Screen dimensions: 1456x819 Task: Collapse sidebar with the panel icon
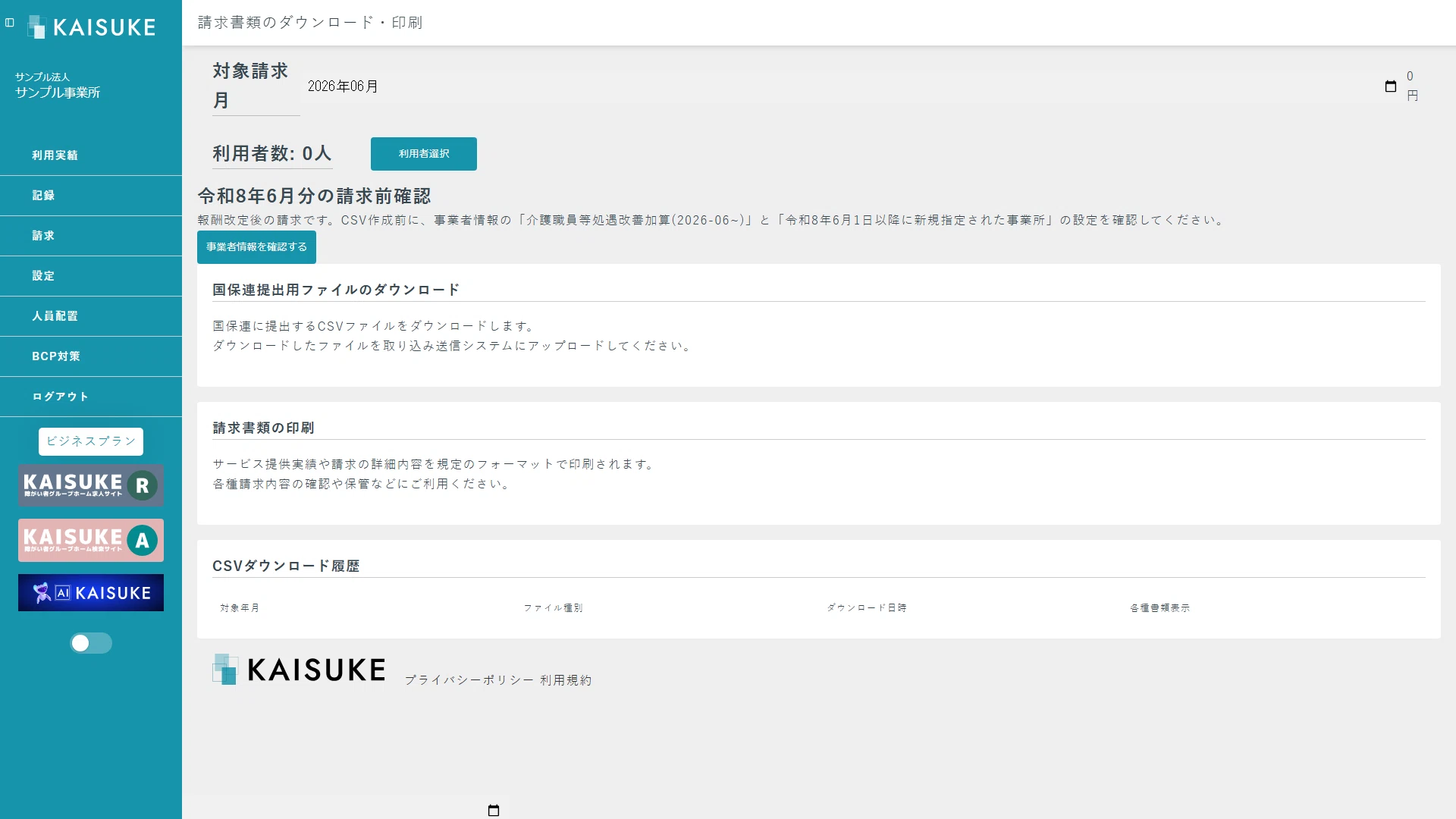click(10, 23)
